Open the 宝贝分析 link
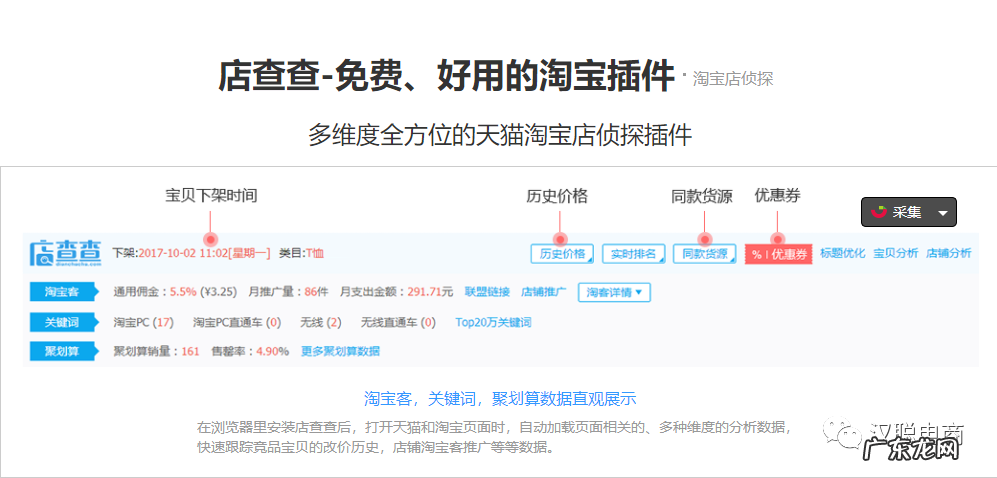The height and width of the screenshot is (478, 997). point(895,253)
